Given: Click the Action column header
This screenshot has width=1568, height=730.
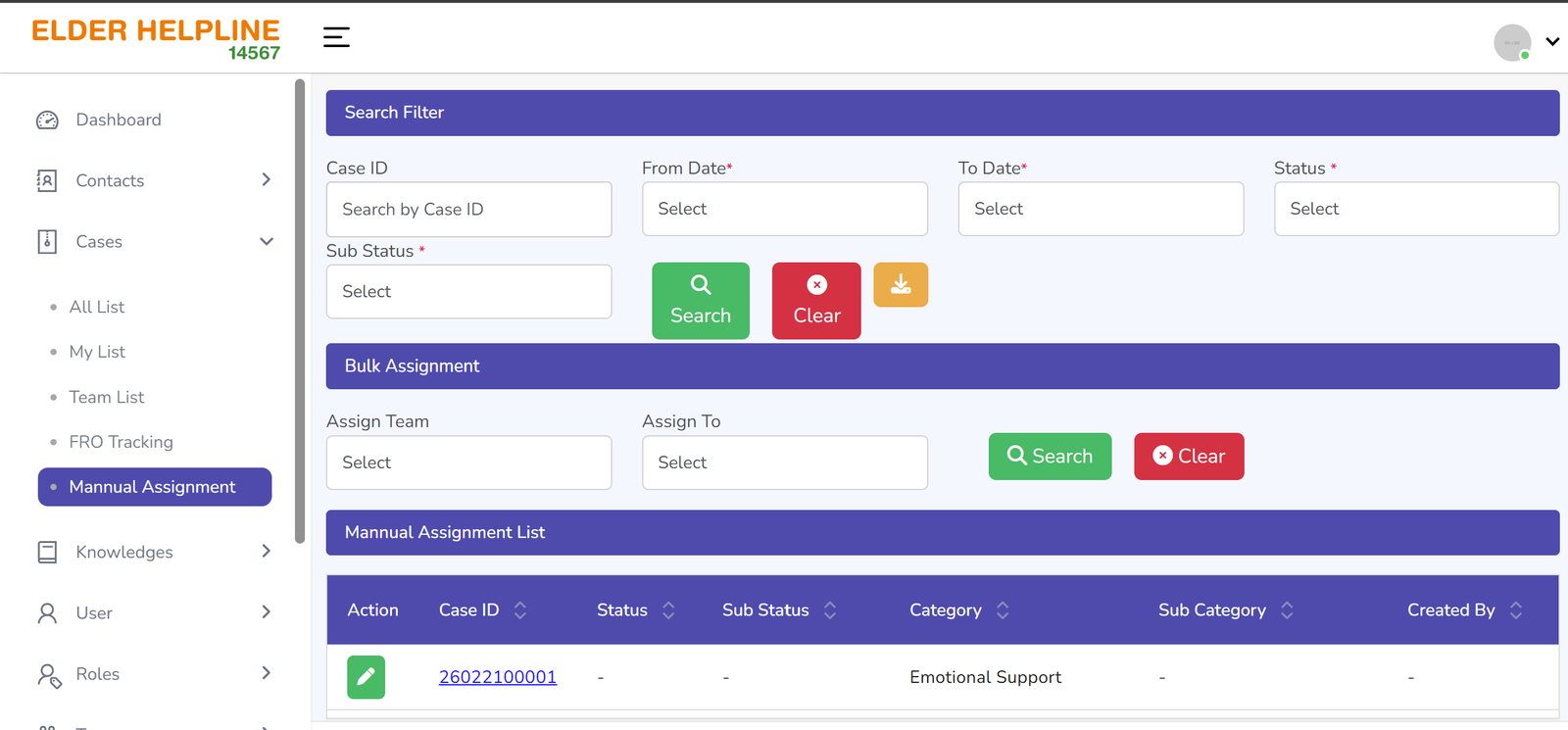Looking at the screenshot, I should pos(372,610).
